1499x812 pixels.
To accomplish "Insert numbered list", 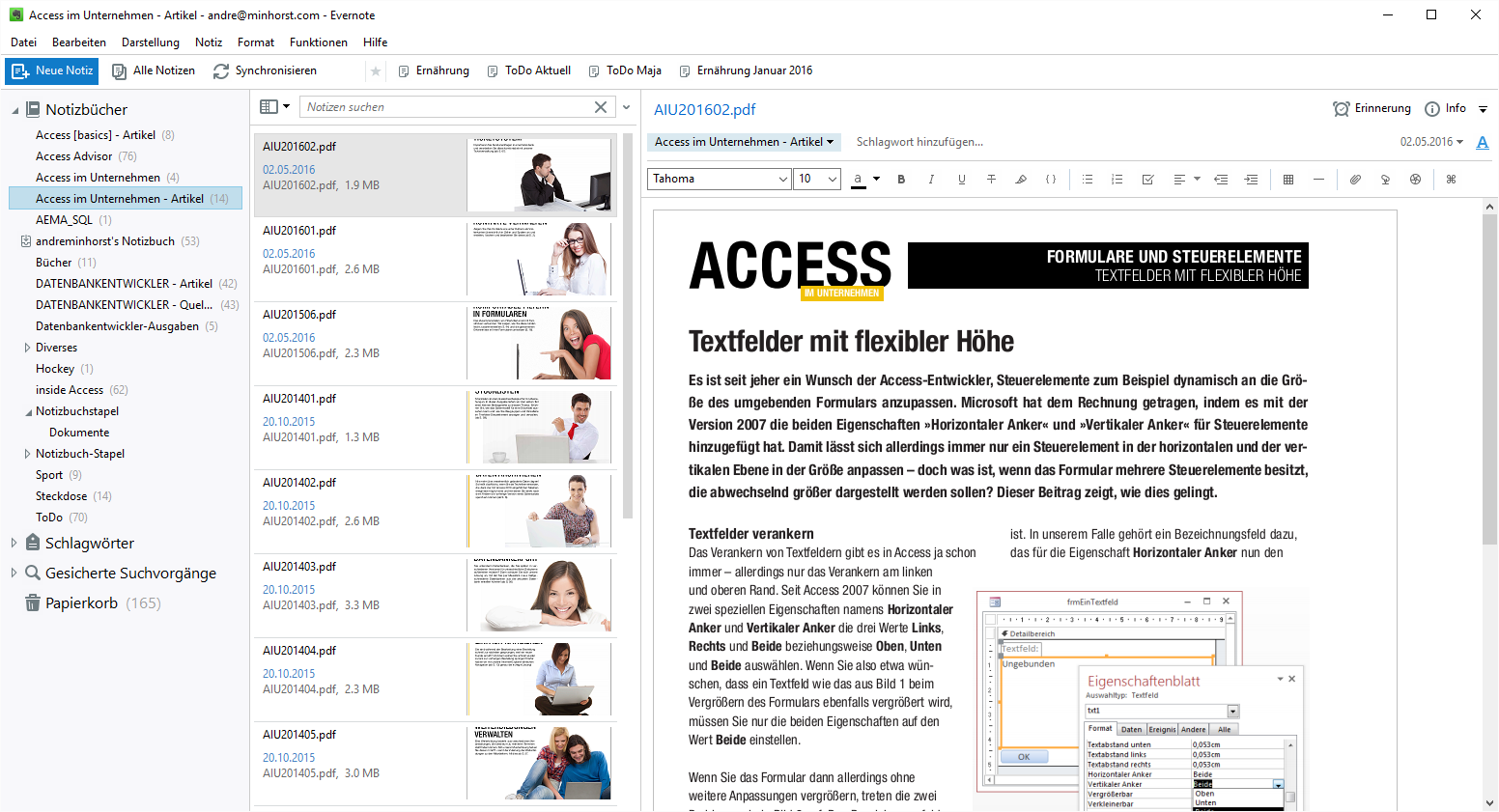I will 1117,180.
